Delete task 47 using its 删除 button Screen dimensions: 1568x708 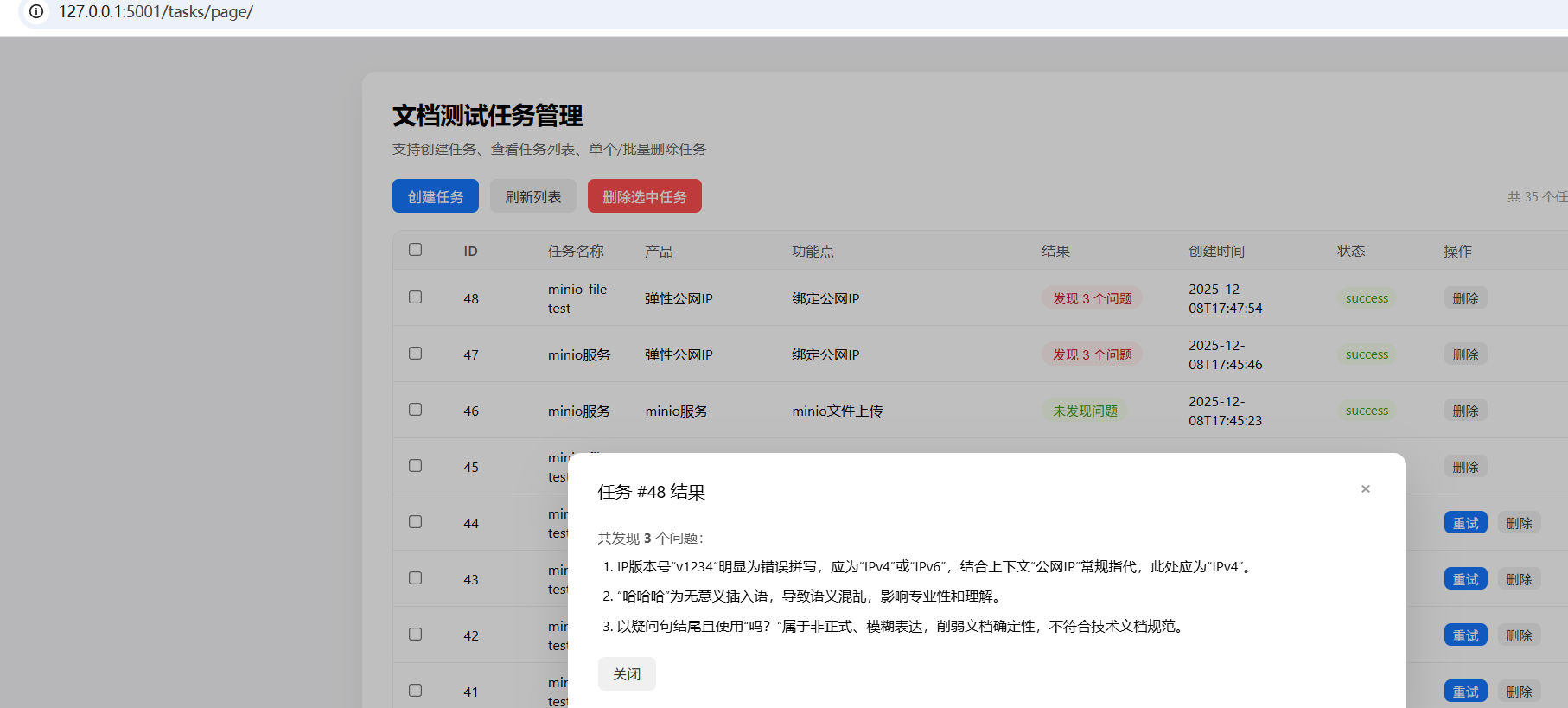click(1465, 354)
